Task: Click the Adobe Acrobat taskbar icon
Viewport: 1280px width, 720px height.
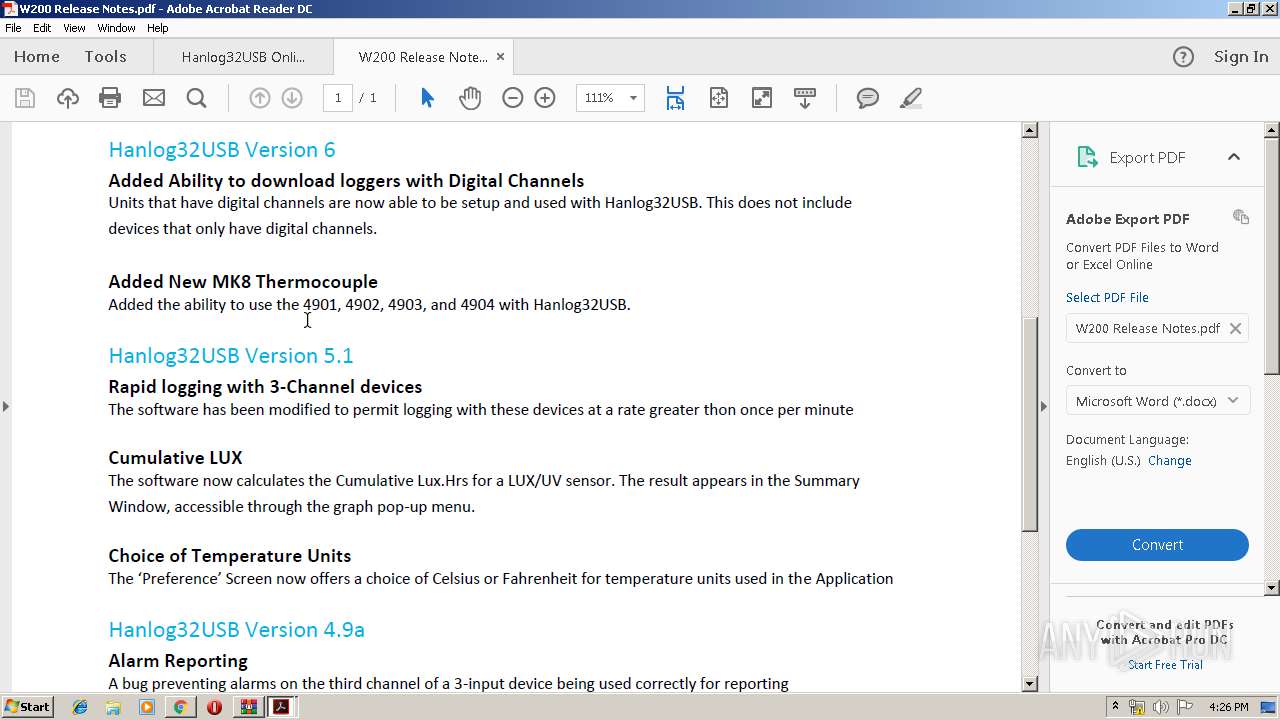Action: point(282,707)
